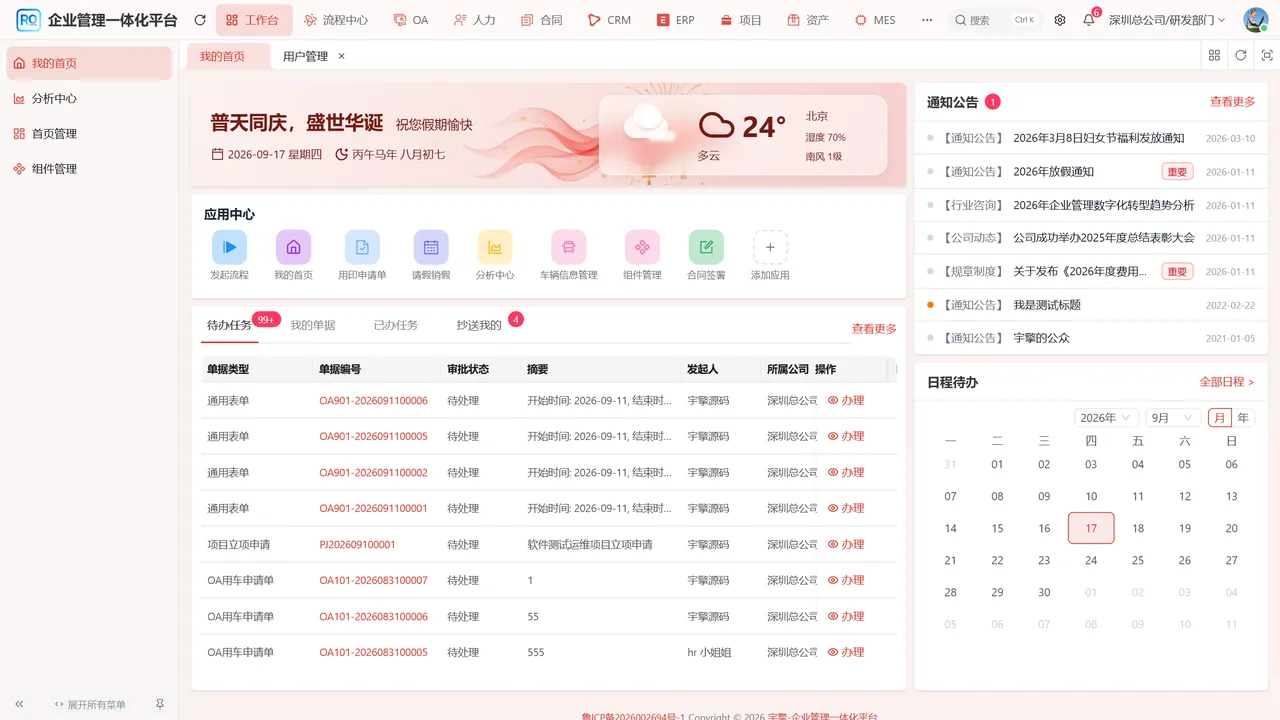The width and height of the screenshot is (1280, 720).
Task: Open 分析中心 in the application center
Action: (x=495, y=247)
